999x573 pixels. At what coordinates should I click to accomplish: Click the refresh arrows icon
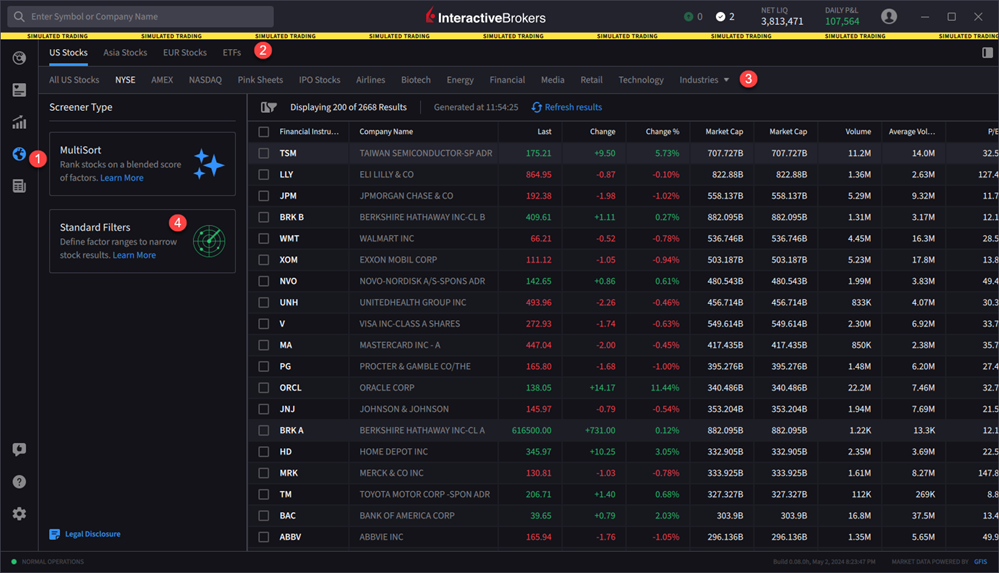[536, 107]
